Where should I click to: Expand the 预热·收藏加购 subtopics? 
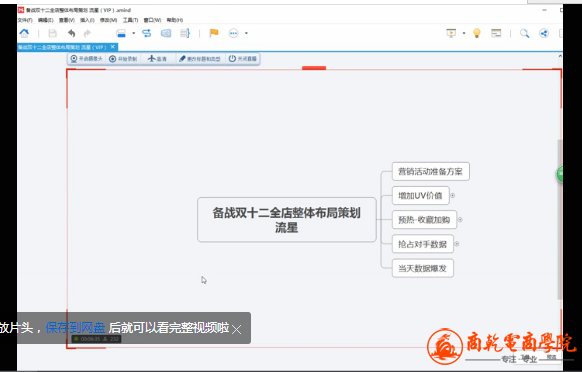pyautogui.click(x=460, y=220)
